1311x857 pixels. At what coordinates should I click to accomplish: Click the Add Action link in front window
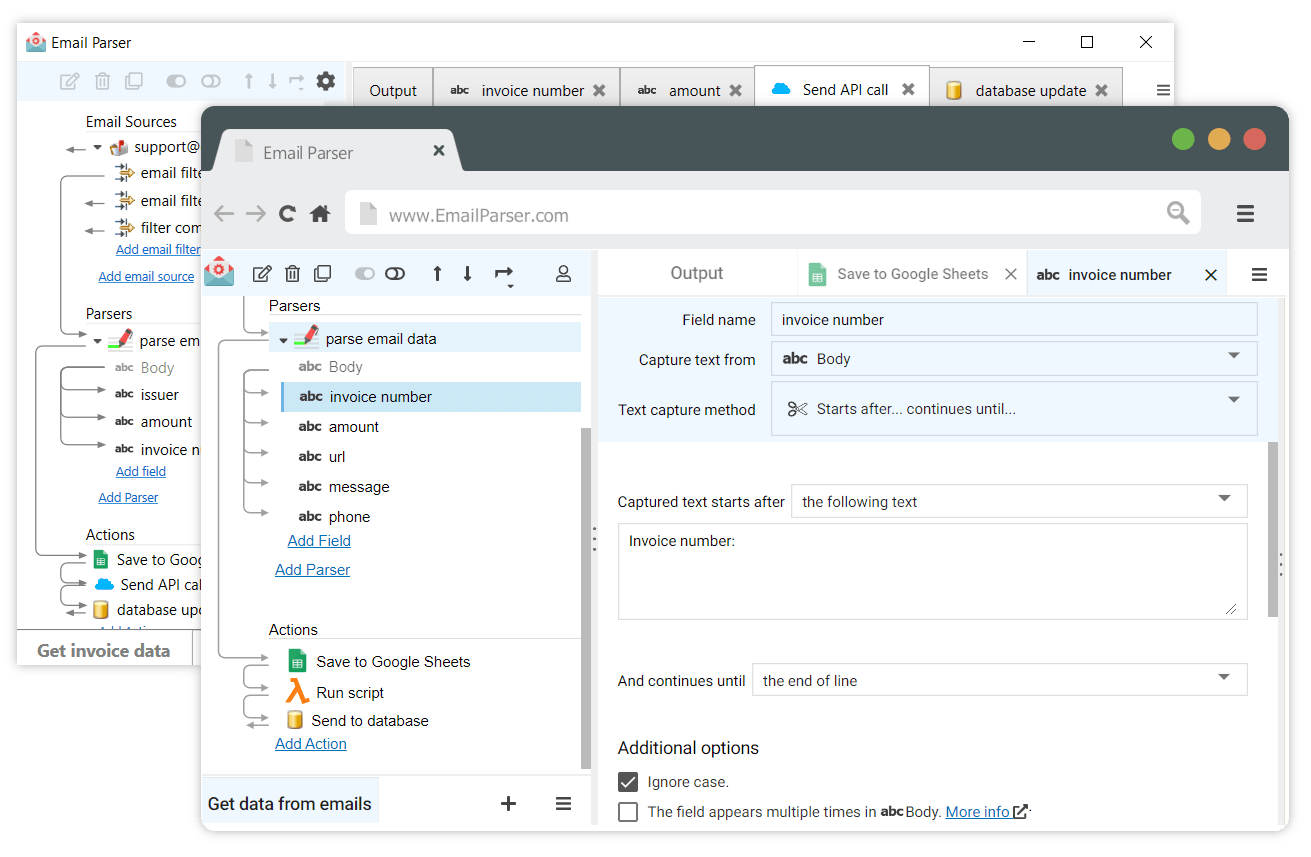(311, 744)
